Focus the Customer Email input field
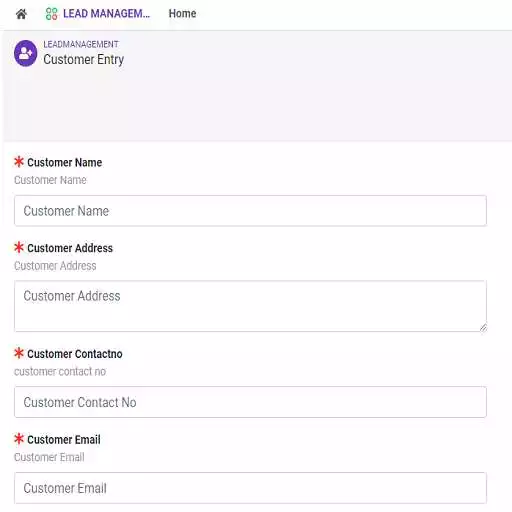 coord(250,488)
